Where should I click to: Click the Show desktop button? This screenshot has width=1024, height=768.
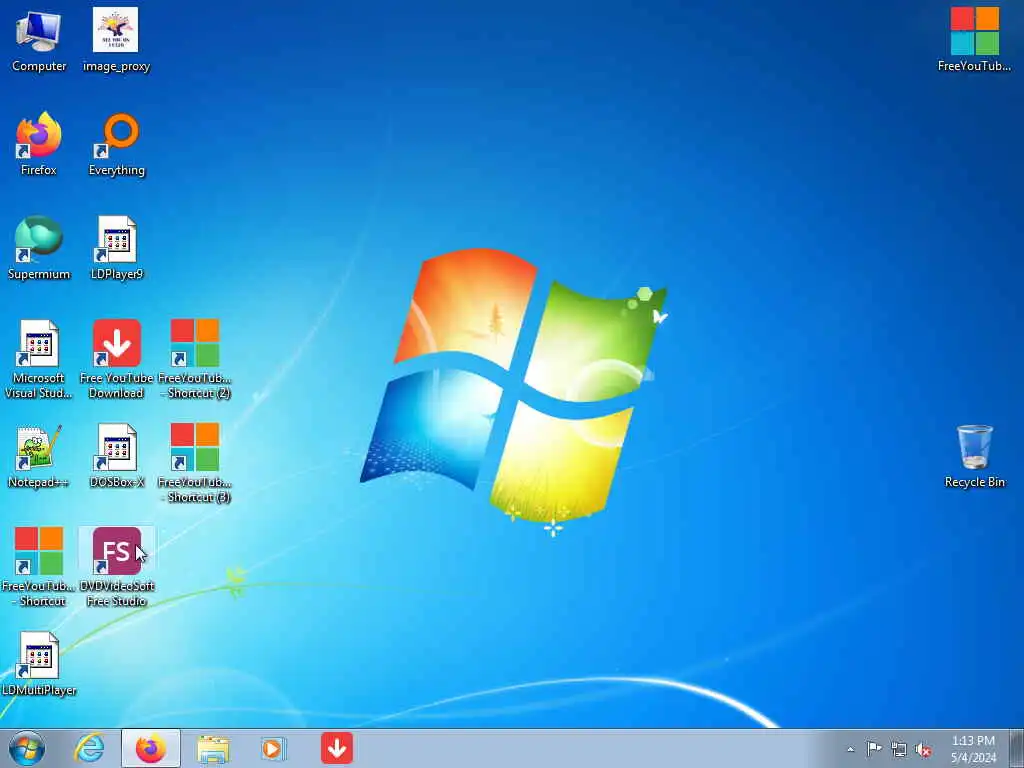click(x=1017, y=748)
